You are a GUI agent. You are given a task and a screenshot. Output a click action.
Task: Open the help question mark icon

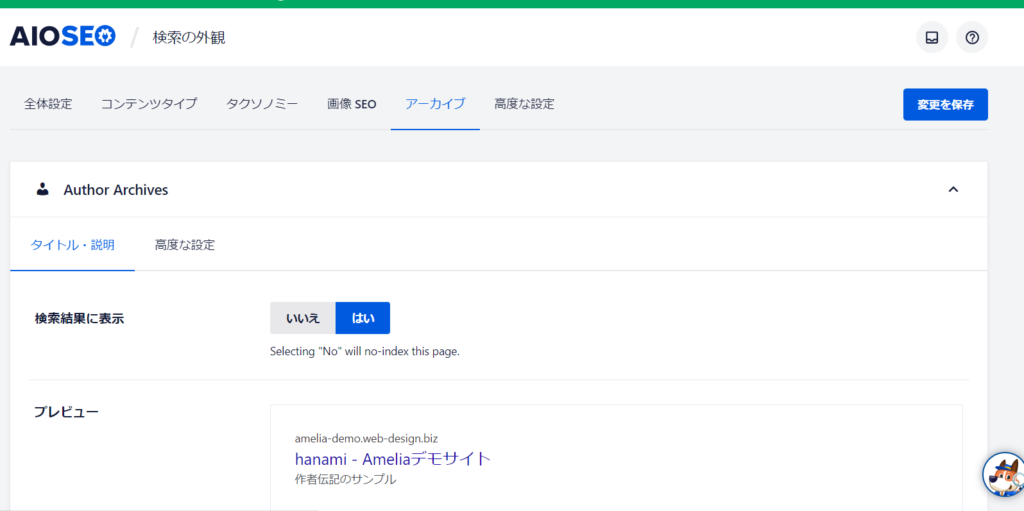[972, 38]
